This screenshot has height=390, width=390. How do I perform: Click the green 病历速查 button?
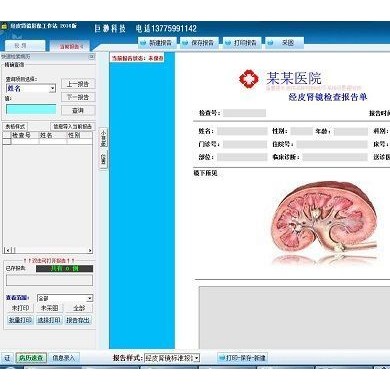pos(31,358)
